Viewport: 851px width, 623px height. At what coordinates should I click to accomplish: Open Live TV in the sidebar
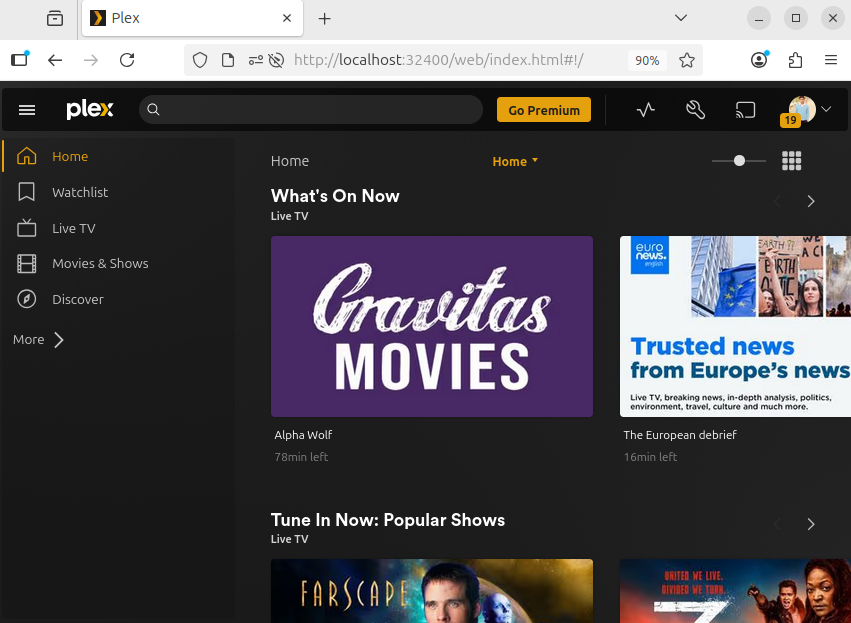(x=73, y=228)
